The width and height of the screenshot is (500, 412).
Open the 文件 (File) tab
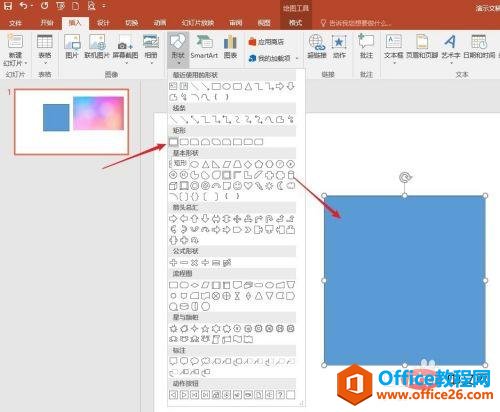(15, 23)
